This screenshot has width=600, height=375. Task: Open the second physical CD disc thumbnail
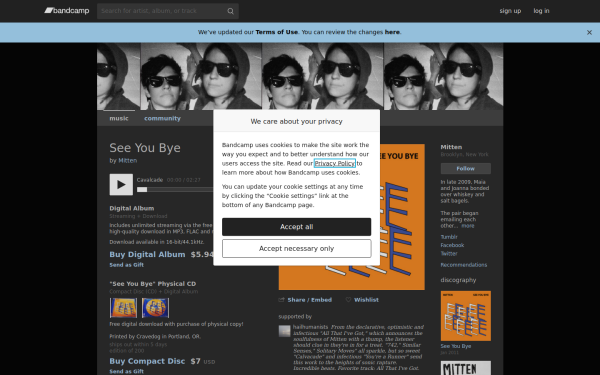(155, 308)
